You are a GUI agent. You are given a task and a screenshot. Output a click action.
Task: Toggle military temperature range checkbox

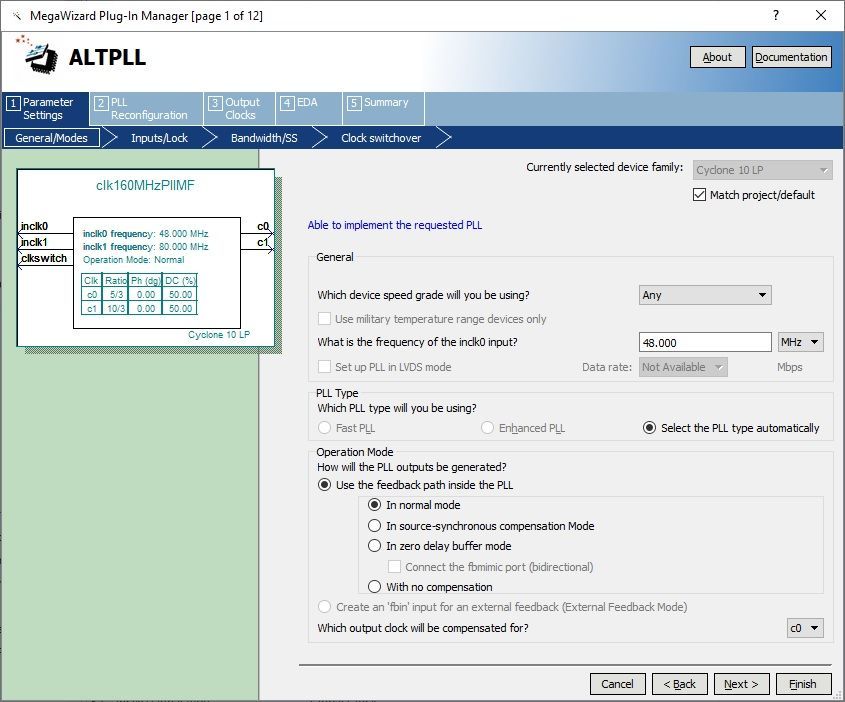[x=324, y=319]
